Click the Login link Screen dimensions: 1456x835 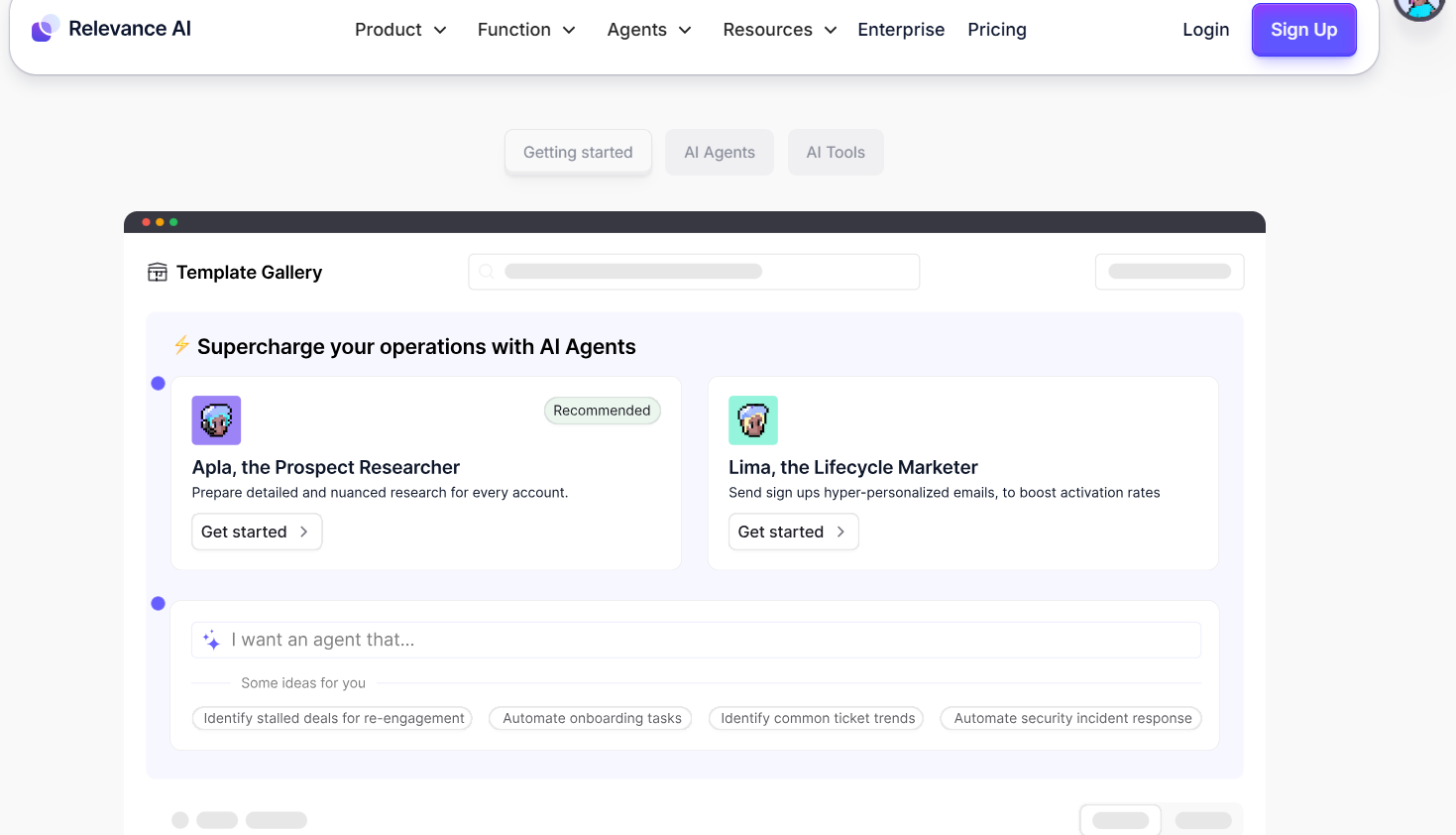pos(1206,30)
